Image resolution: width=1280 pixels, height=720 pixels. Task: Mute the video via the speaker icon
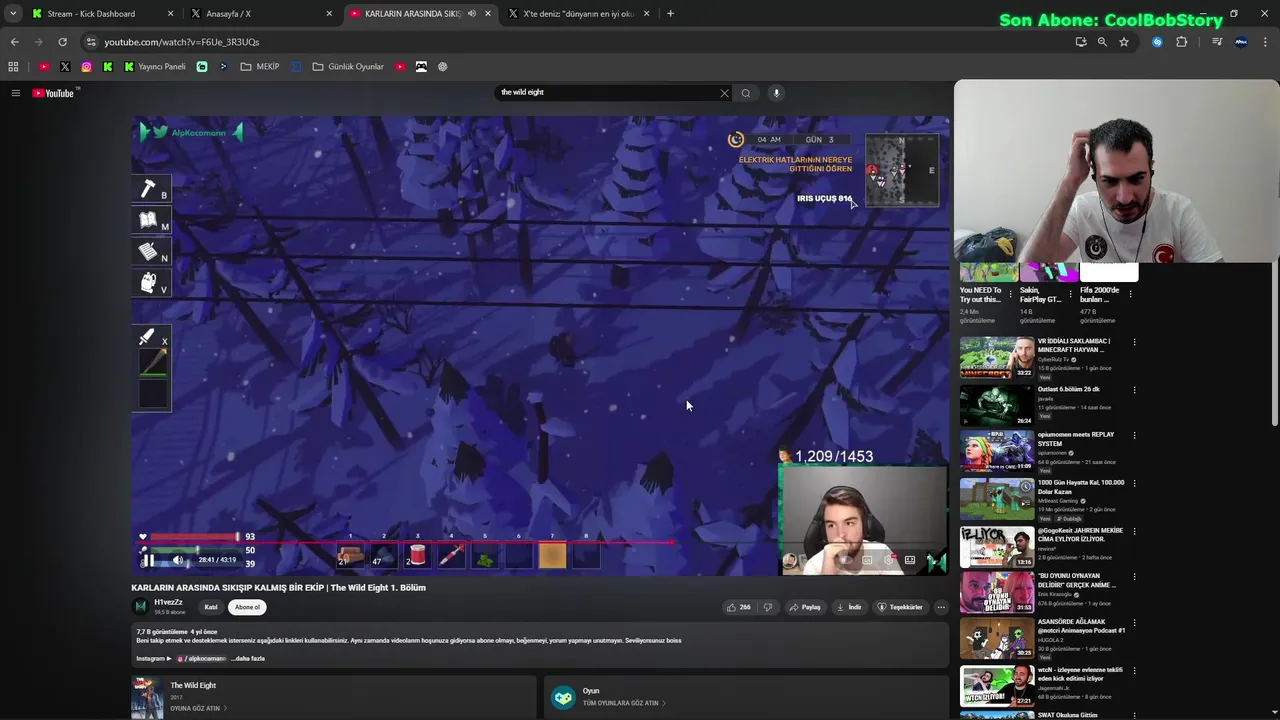[x=178, y=560]
